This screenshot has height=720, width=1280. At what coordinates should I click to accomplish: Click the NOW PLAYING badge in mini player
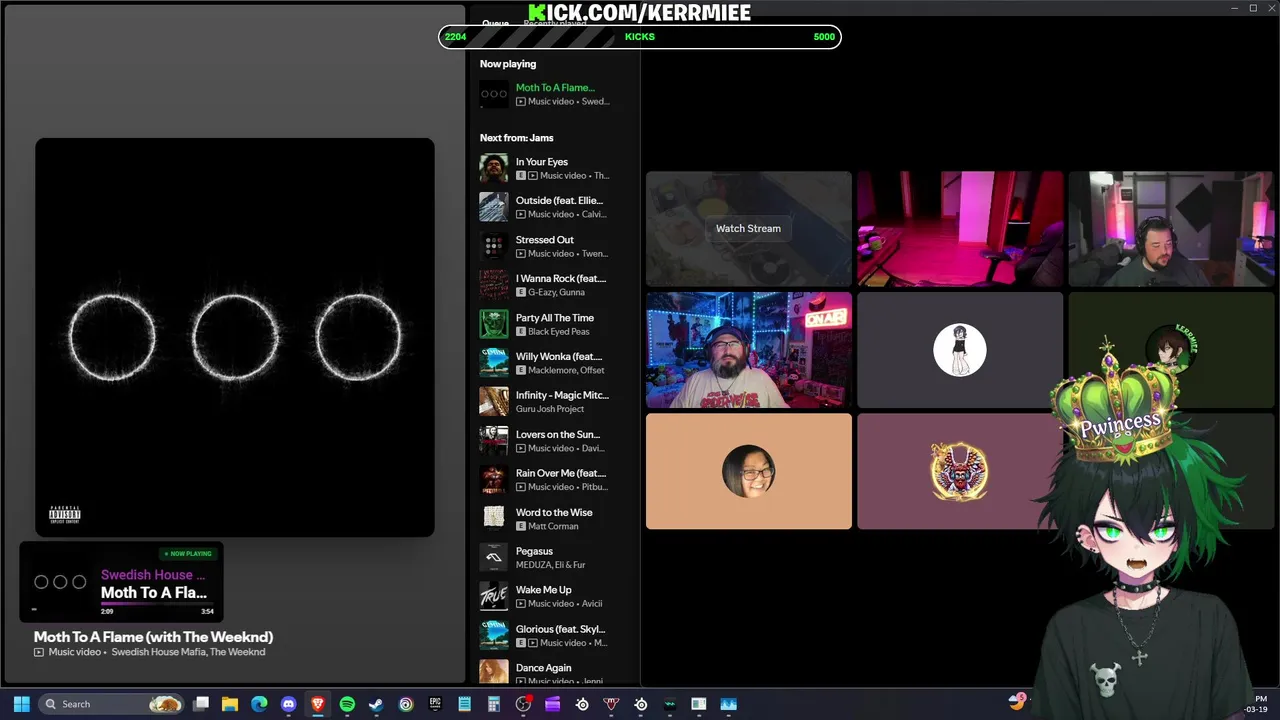coord(188,553)
